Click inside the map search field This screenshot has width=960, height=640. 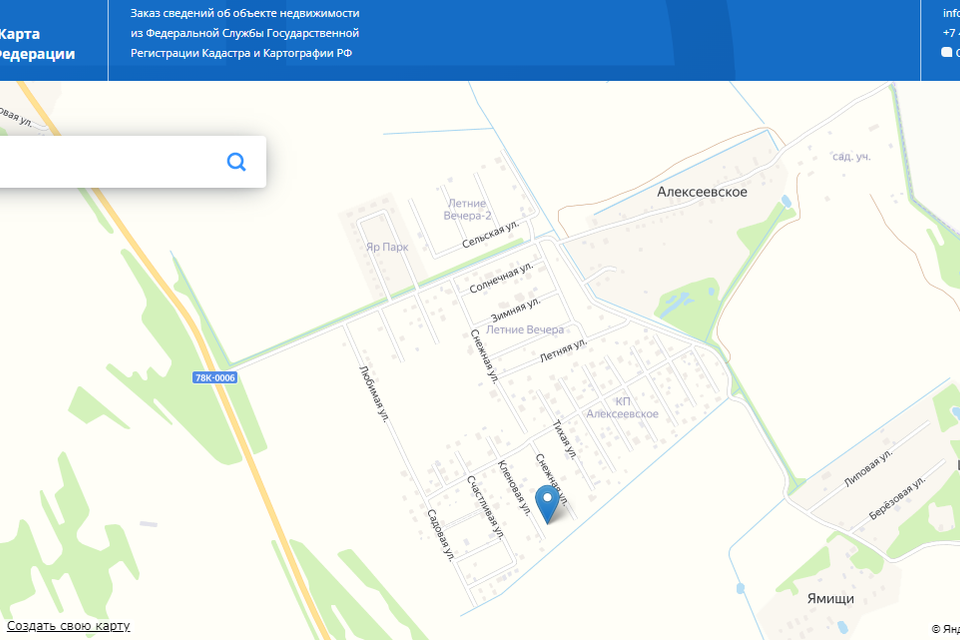(110, 162)
